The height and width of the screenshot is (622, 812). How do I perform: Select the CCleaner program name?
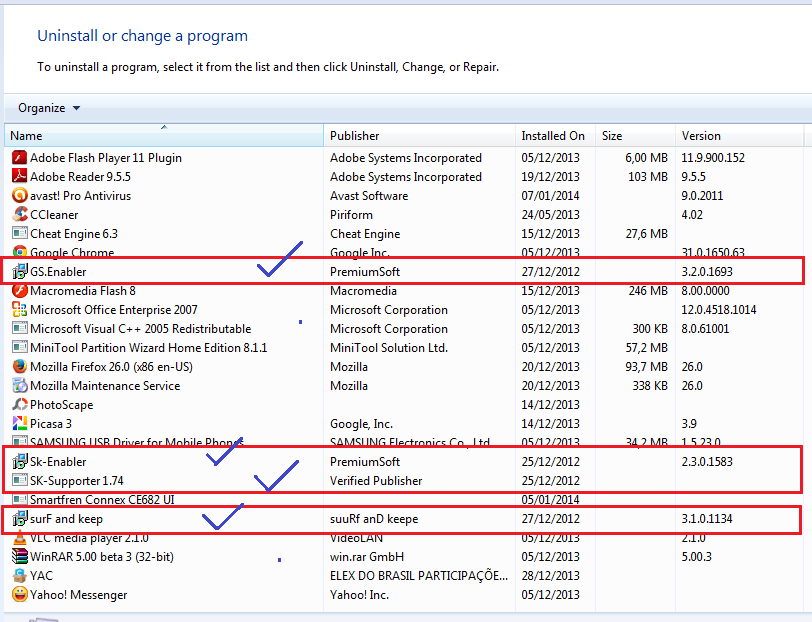[54, 214]
